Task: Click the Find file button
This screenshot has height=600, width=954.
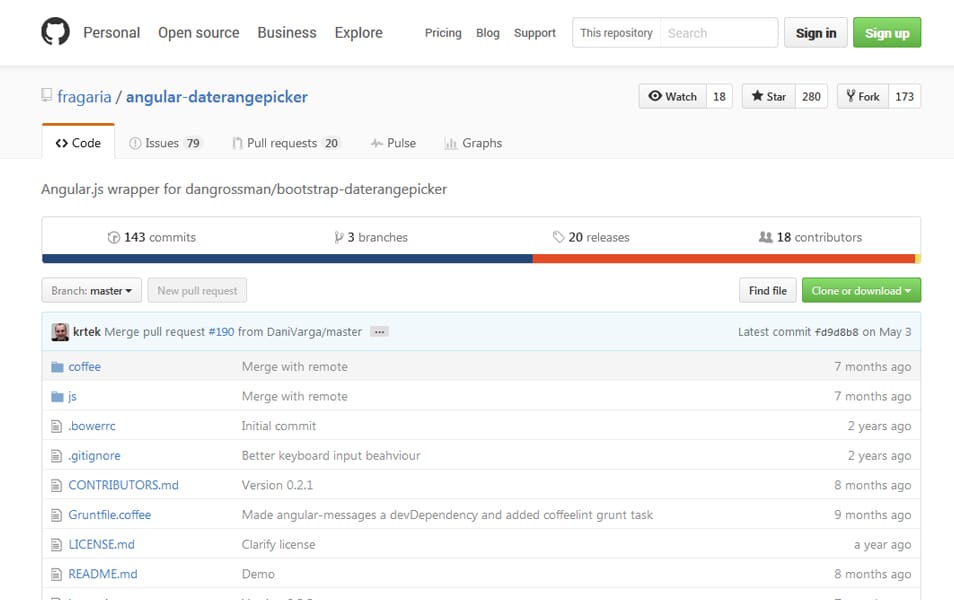Action: 767,290
